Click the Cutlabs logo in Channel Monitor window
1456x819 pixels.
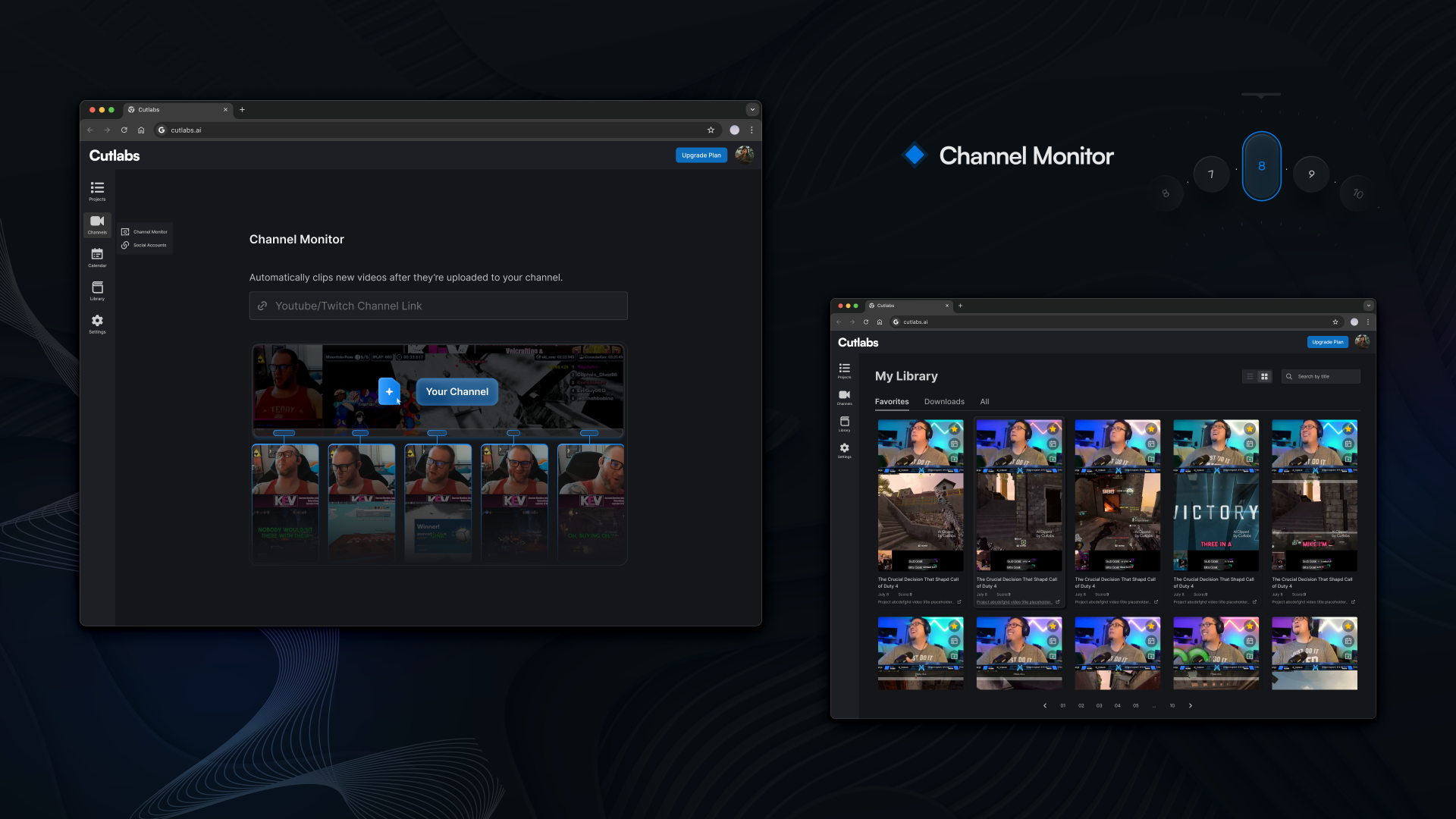(115, 155)
